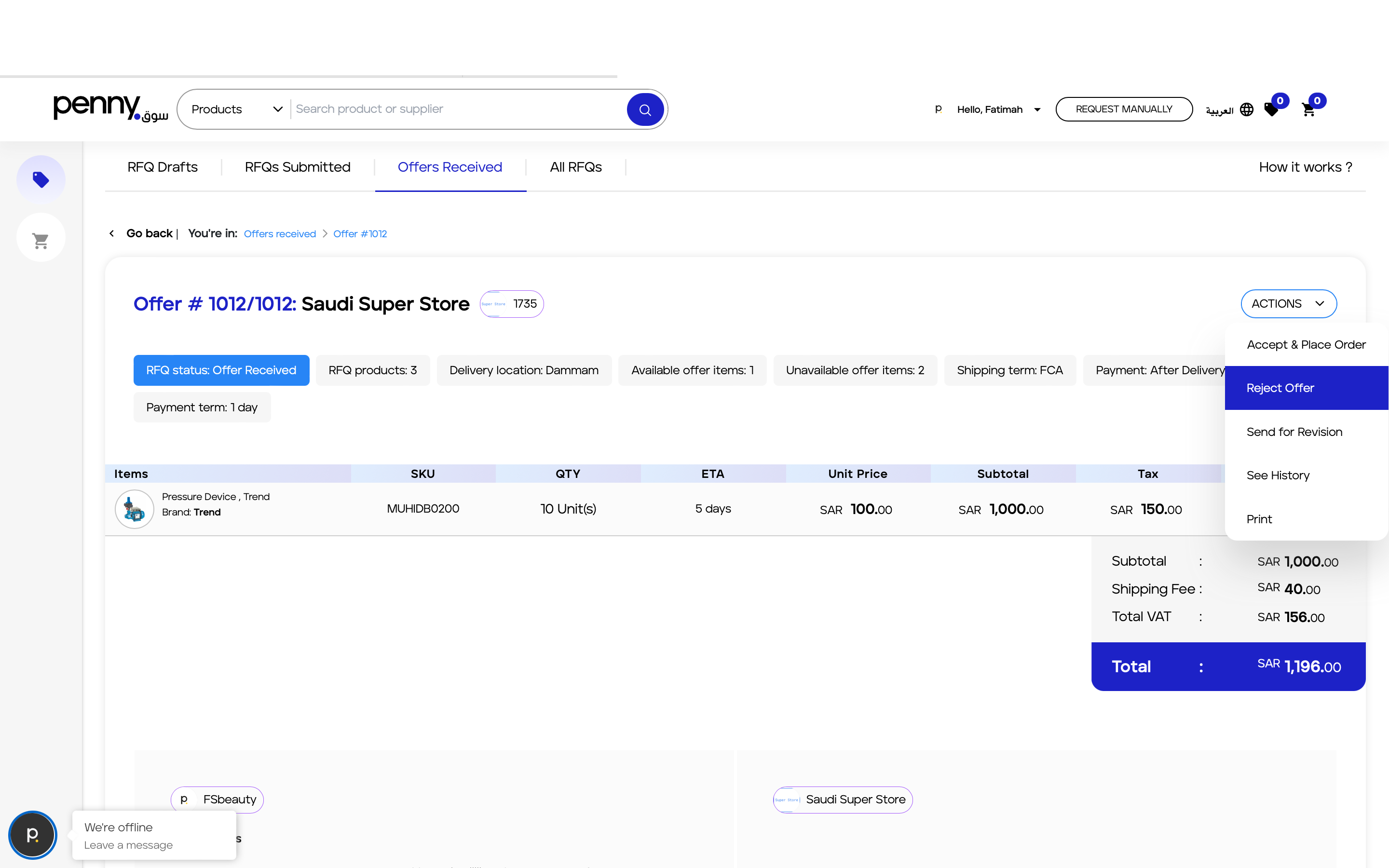Click Unavailable offer items: 2 tag
Viewport: 1389px width, 868px height.
point(855,370)
